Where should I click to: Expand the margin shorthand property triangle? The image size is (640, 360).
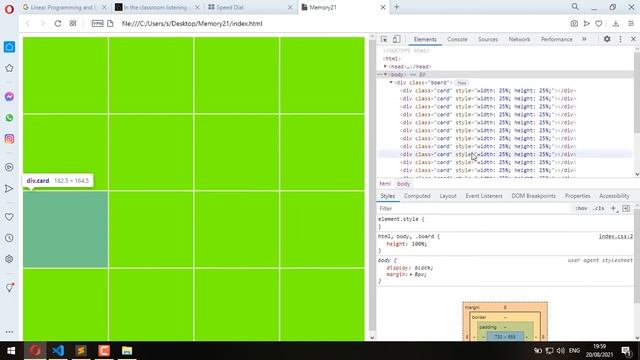coord(411,275)
